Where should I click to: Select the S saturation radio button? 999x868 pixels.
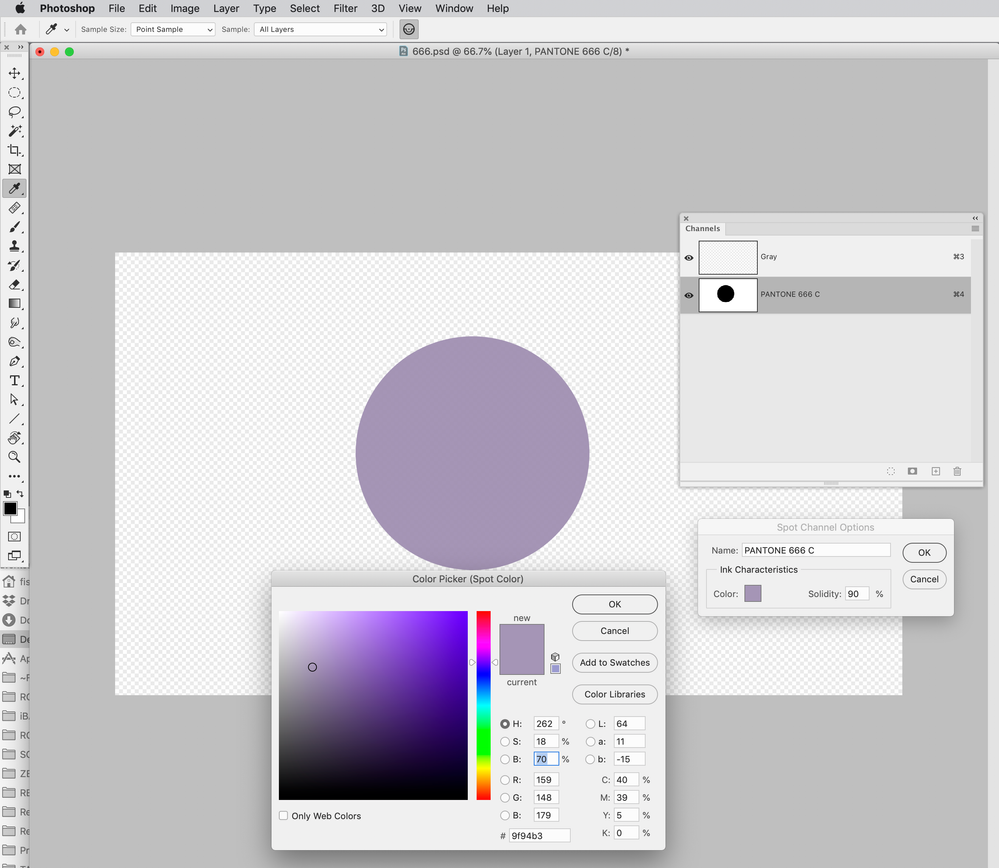point(505,742)
